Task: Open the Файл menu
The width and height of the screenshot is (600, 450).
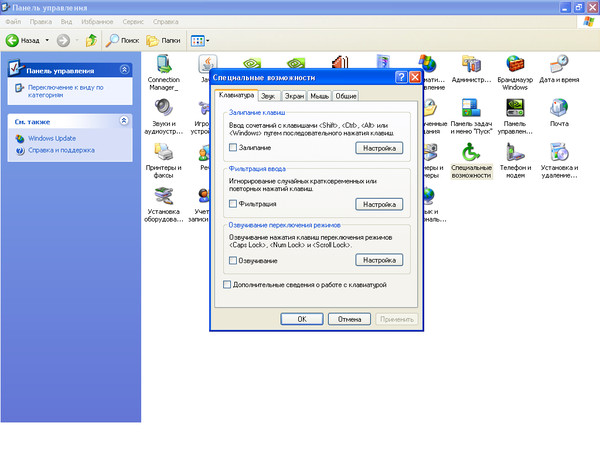Action: click(13, 22)
